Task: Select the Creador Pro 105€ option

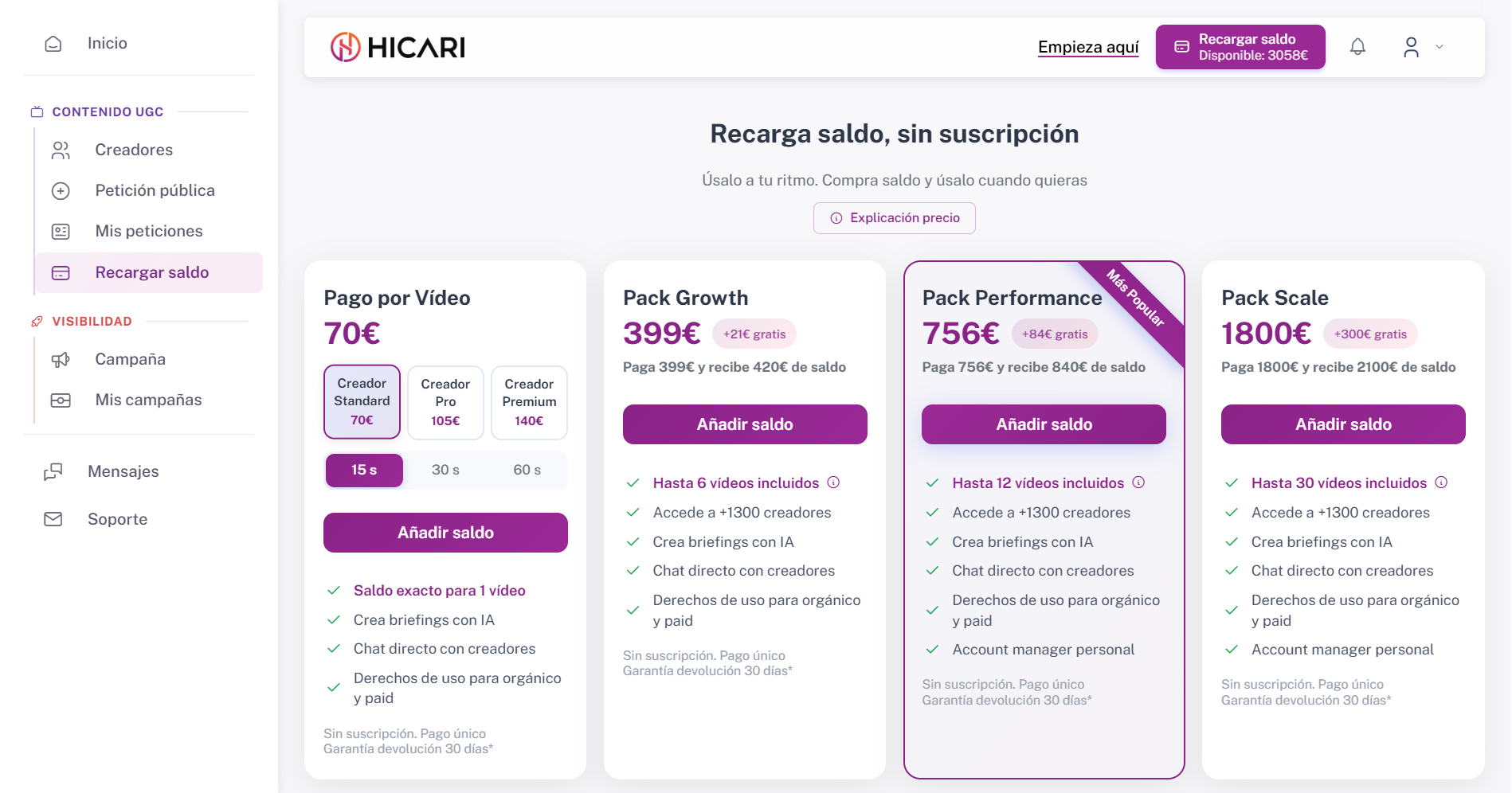Action: point(445,402)
